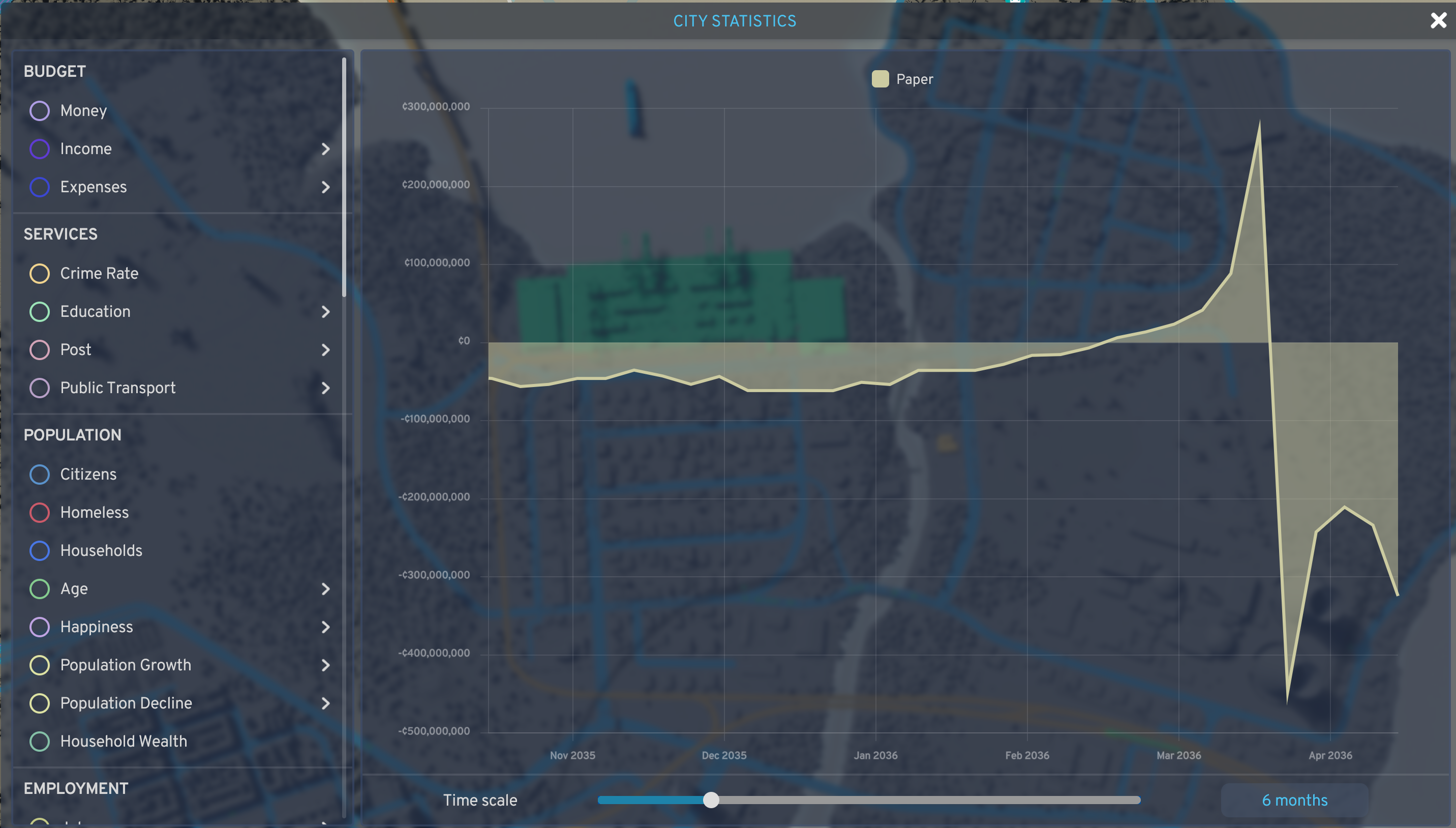This screenshot has width=1456, height=828.
Task: Toggle the Happiness statistic circle
Action: pyautogui.click(x=39, y=627)
